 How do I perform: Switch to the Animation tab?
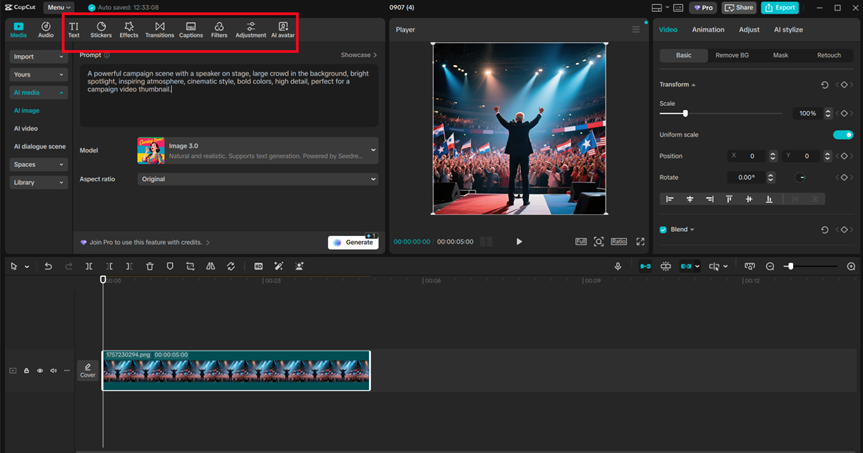tap(708, 30)
